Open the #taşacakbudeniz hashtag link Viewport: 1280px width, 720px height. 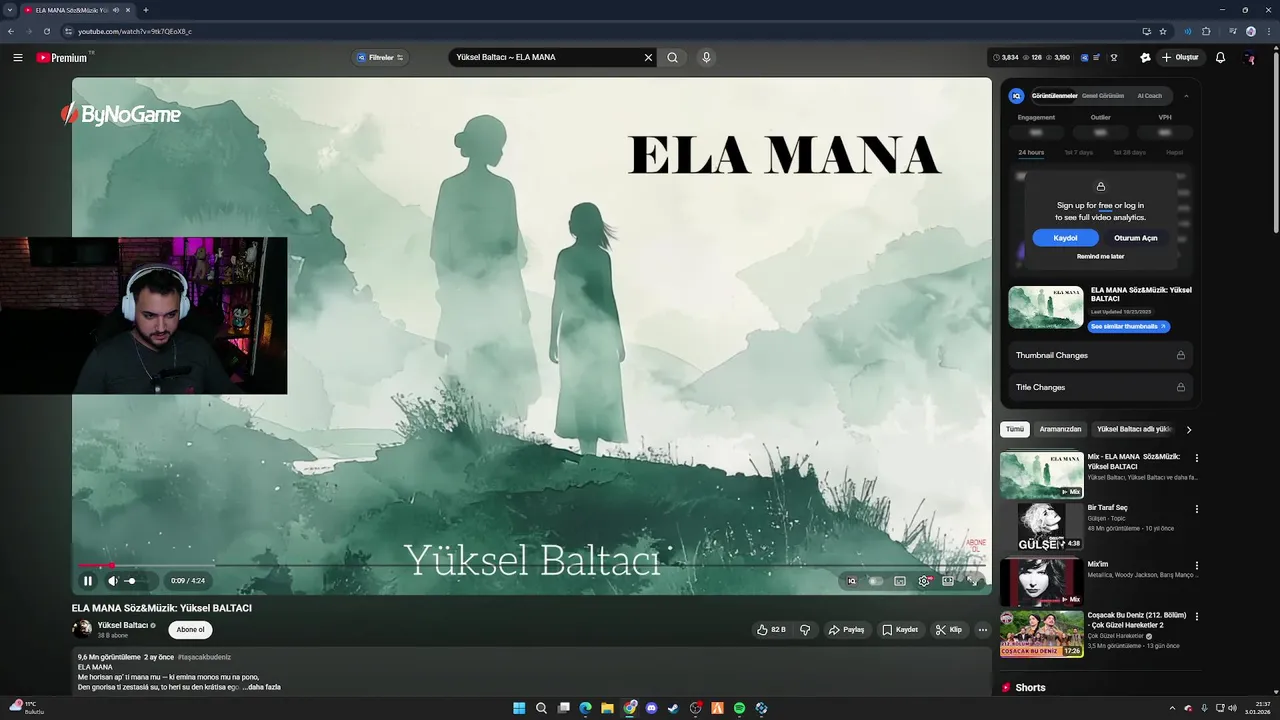(204, 657)
